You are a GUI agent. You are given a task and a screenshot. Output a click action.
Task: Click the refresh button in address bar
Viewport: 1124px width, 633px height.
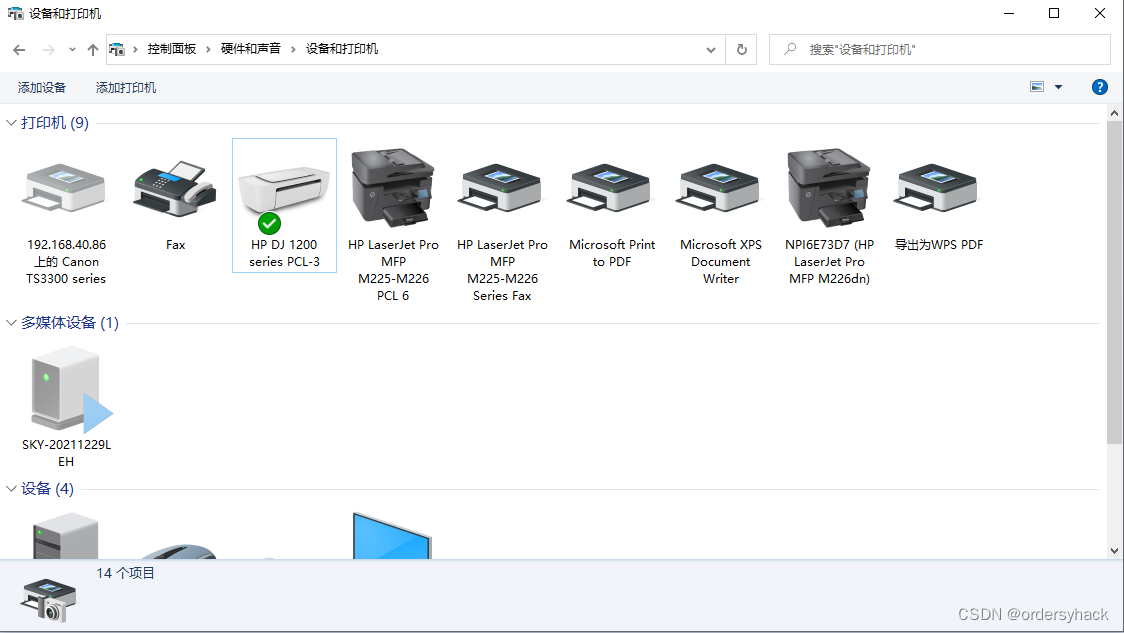[x=741, y=49]
